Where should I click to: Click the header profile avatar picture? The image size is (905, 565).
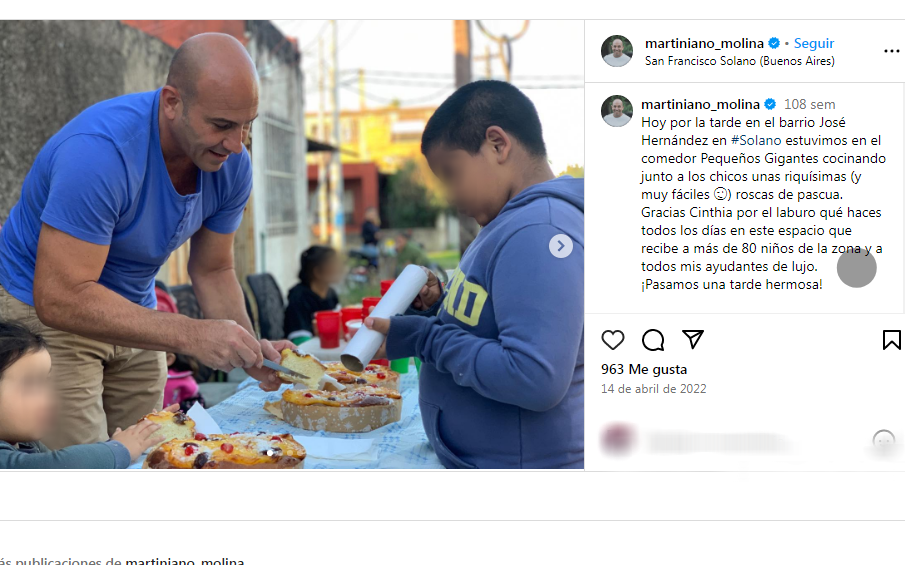point(617,51)
